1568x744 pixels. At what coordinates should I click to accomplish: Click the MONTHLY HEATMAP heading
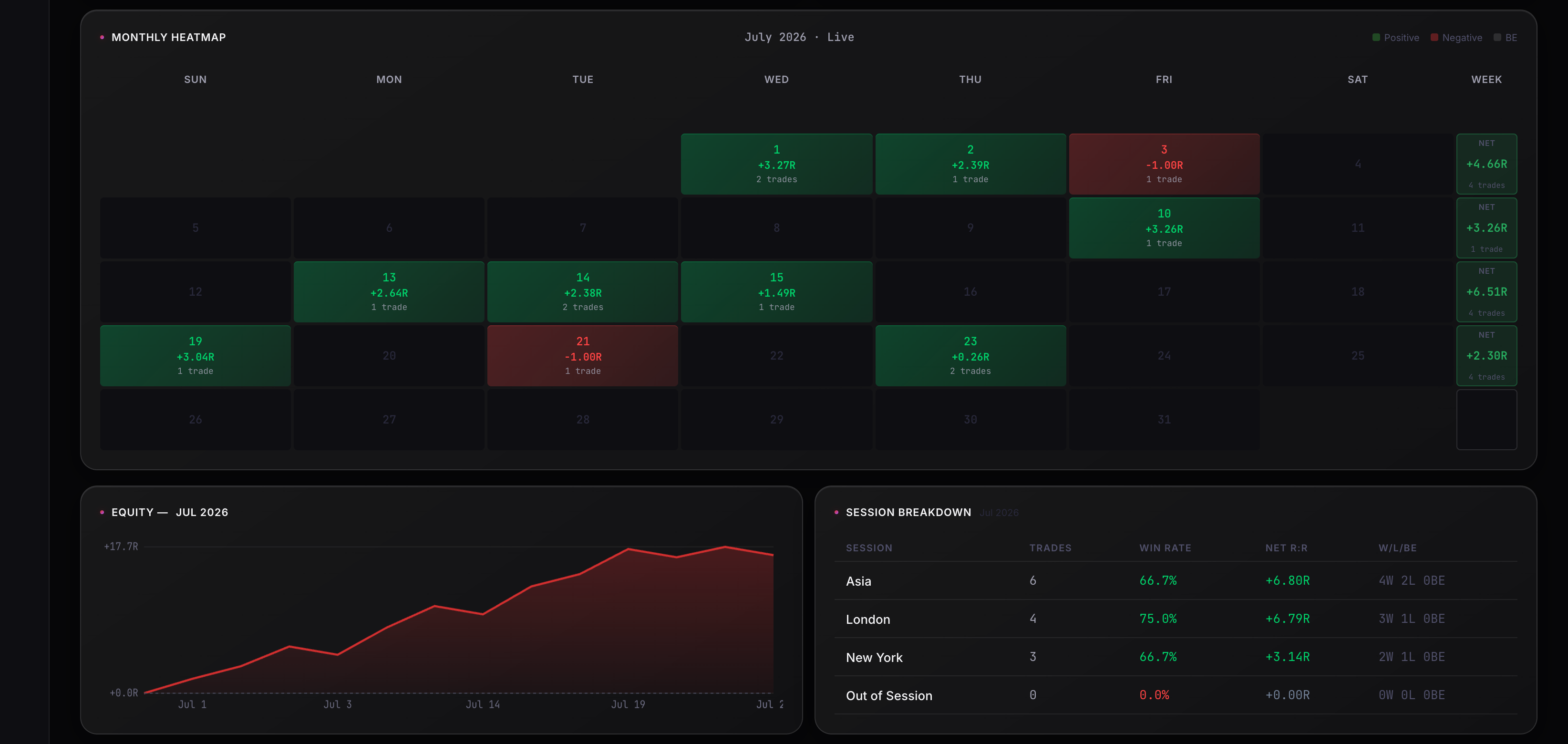point(169,37)
